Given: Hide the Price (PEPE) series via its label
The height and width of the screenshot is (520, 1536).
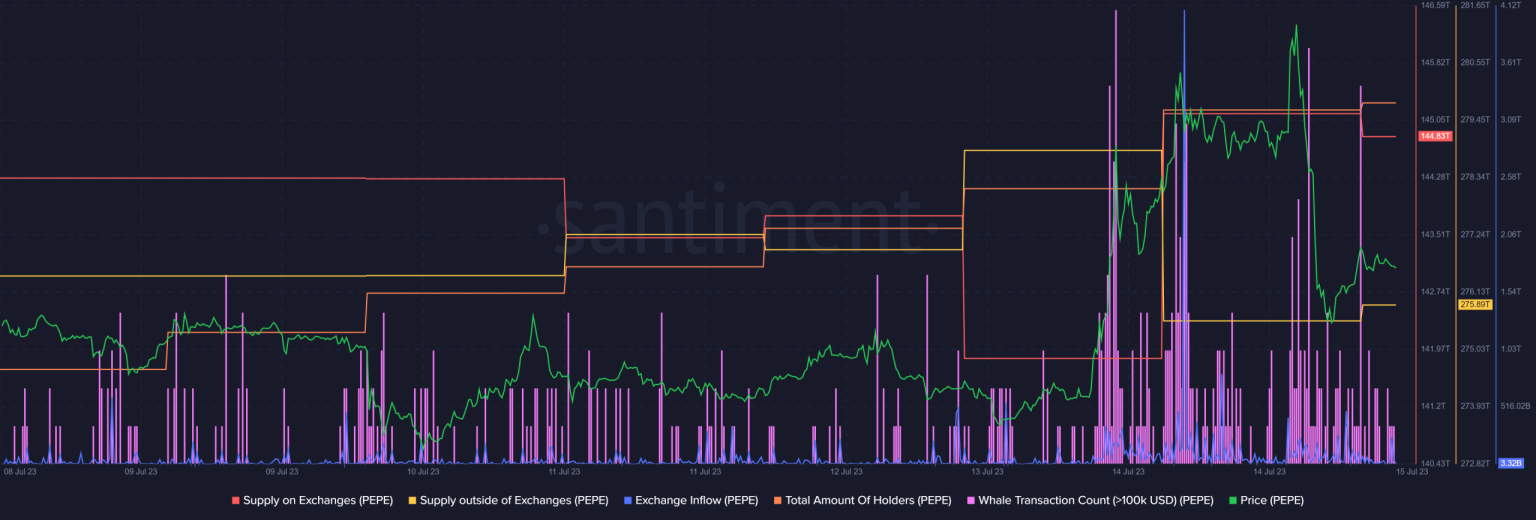Looking at the screenshot, I should tap(1273, 500).
